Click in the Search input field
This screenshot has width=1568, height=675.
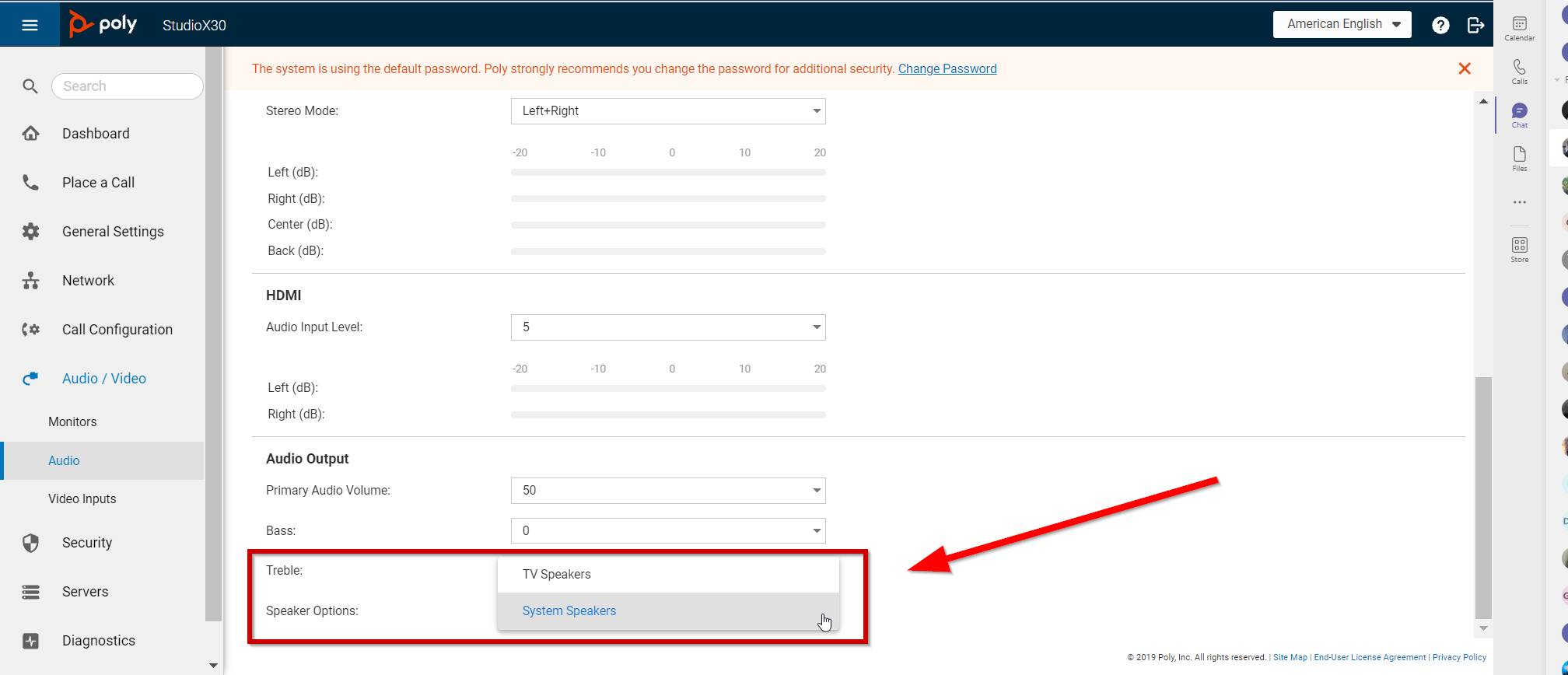pos(128,86)
